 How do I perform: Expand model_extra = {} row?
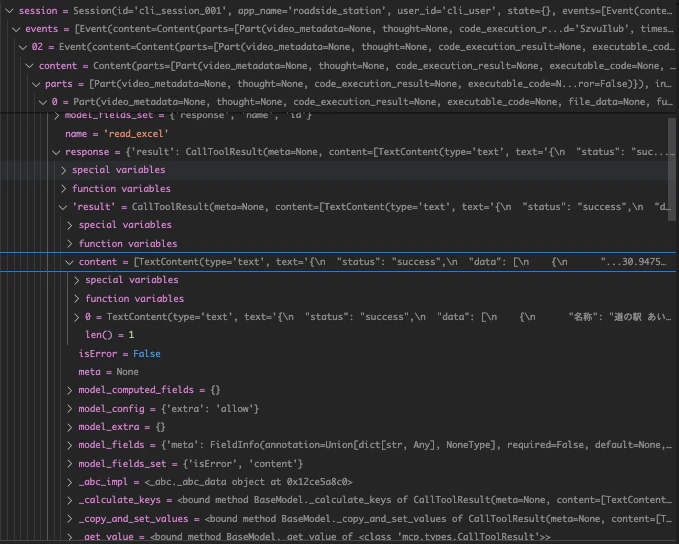(x=70, y=427)
